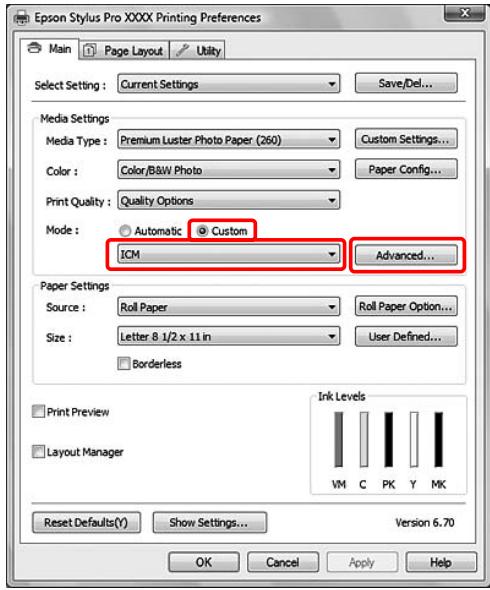
Task: Switch to the Main tab
Action: (49, 49)
